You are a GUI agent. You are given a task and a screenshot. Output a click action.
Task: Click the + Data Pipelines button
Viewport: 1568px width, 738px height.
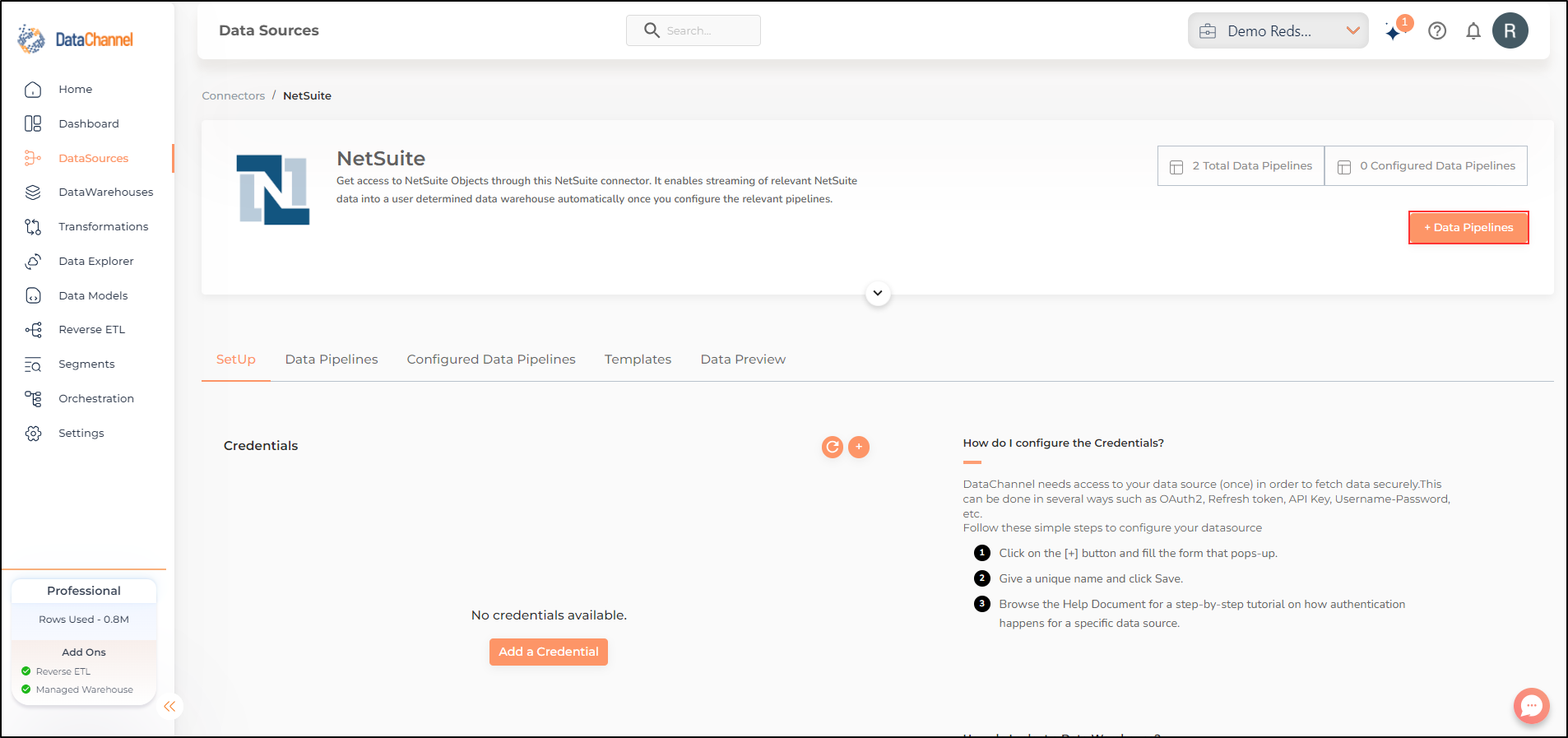(x=1468, y=228)
